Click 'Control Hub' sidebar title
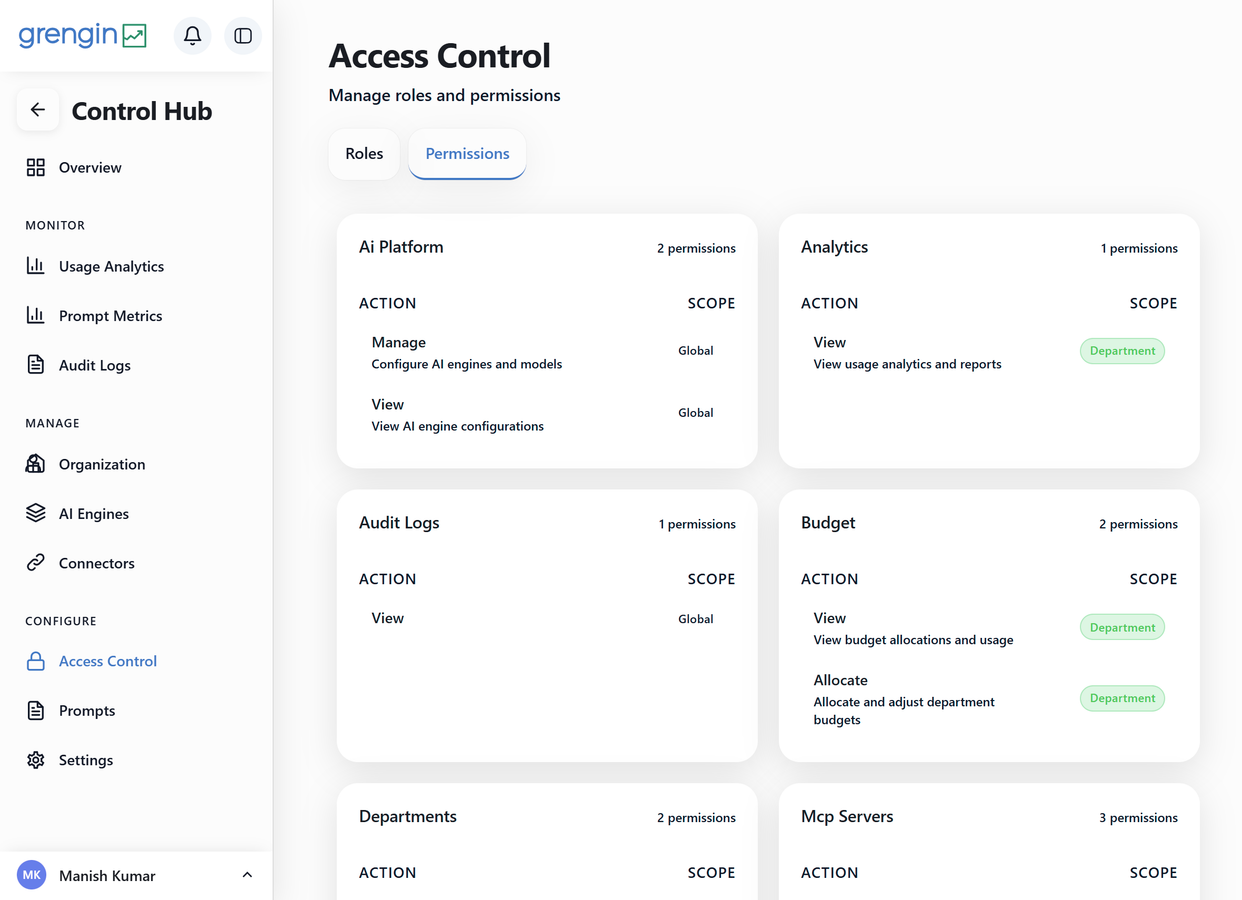Image resolution: width=1242 pixels, height=900 pixels. [142, 111]
